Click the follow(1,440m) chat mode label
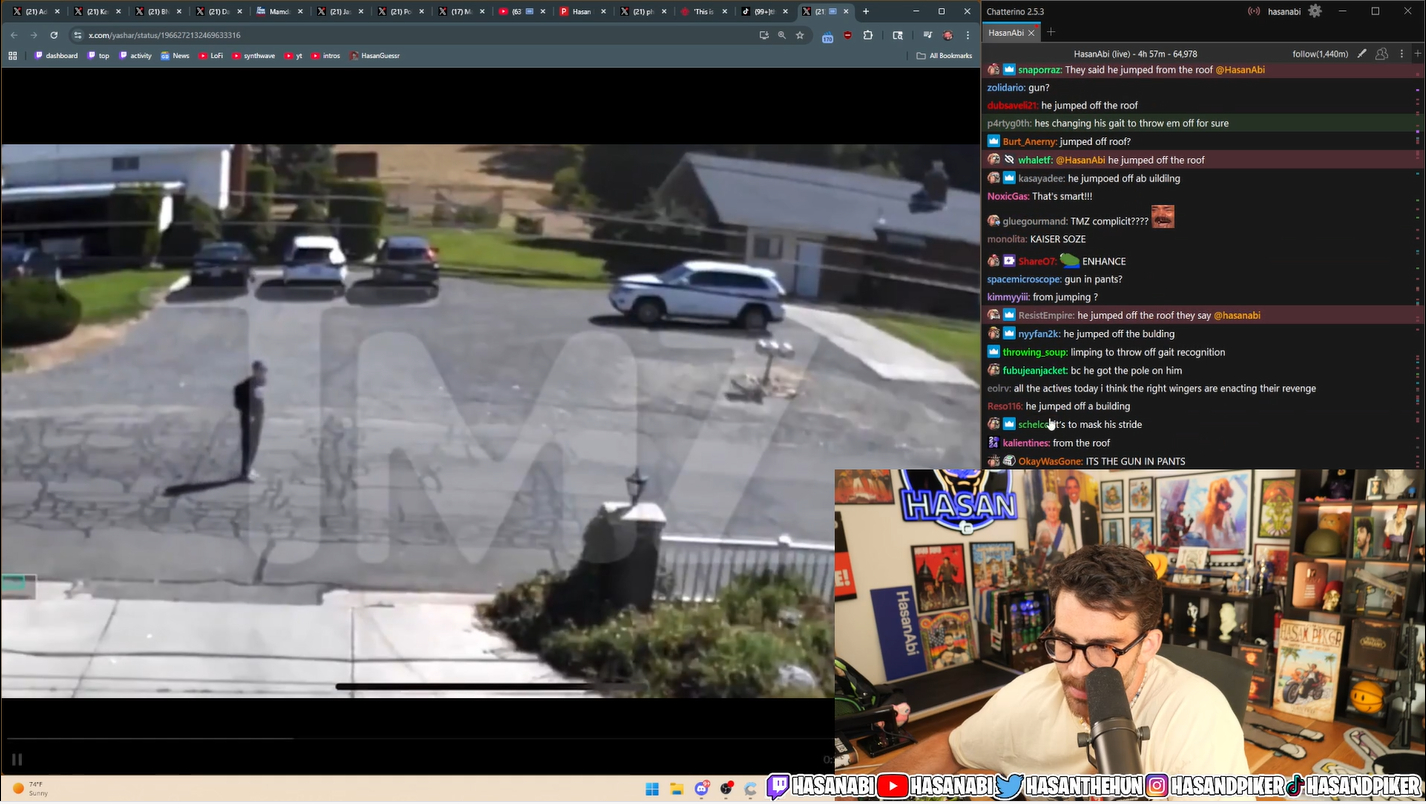This screenshot has width=1426, height=804. pyautogui.click(x=1320, y=54)
